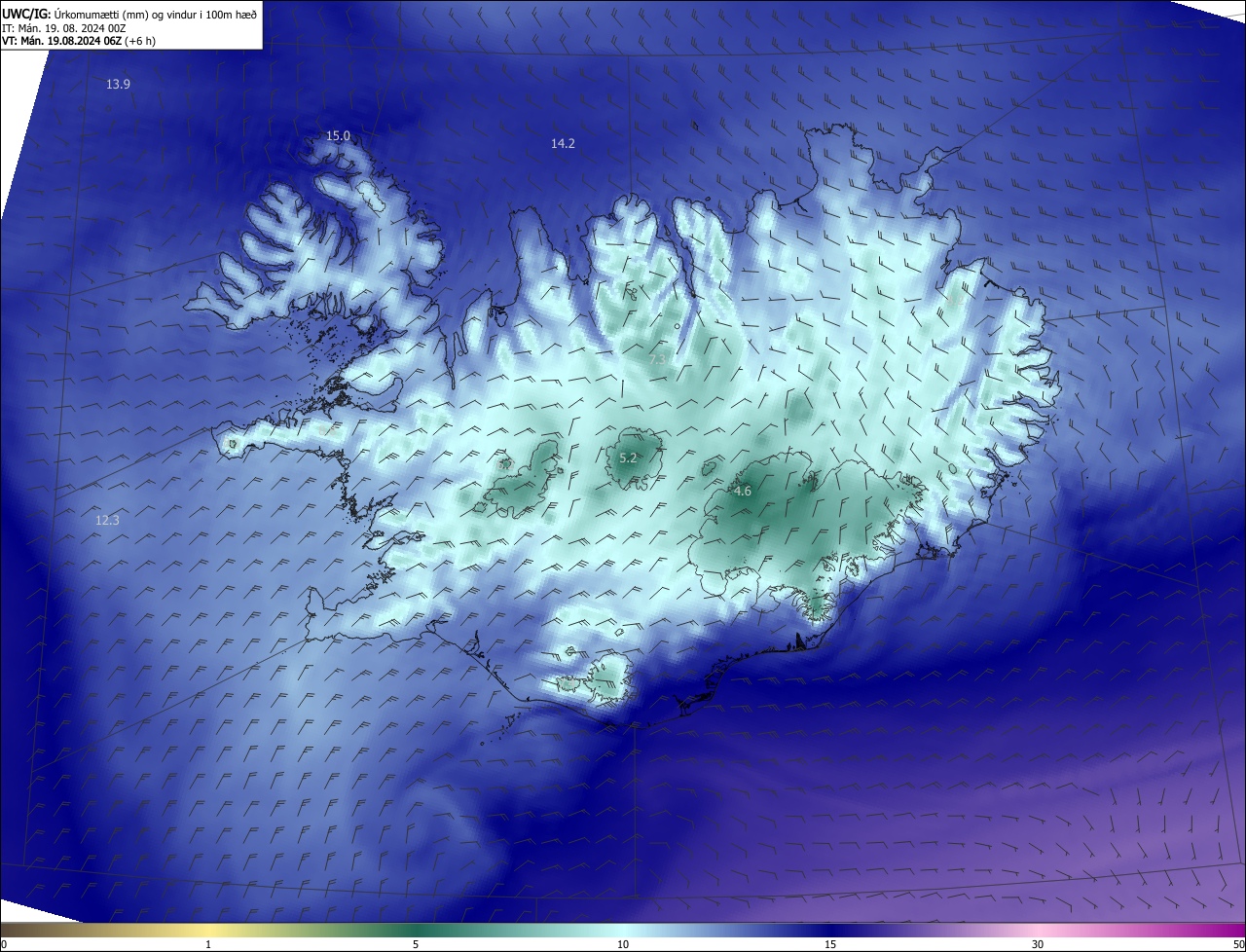Click the 15.0 value over the Westfjords

(x=338, y=136)
